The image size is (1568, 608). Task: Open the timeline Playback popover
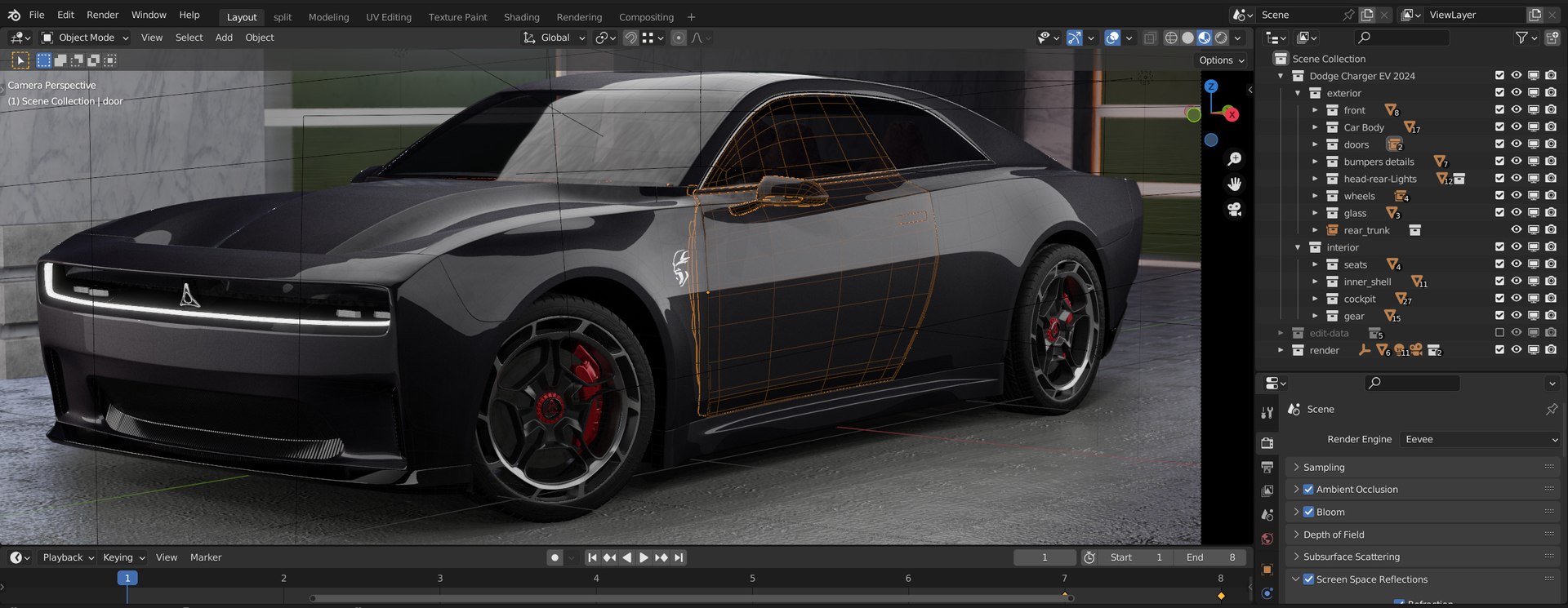pos(68,557)
